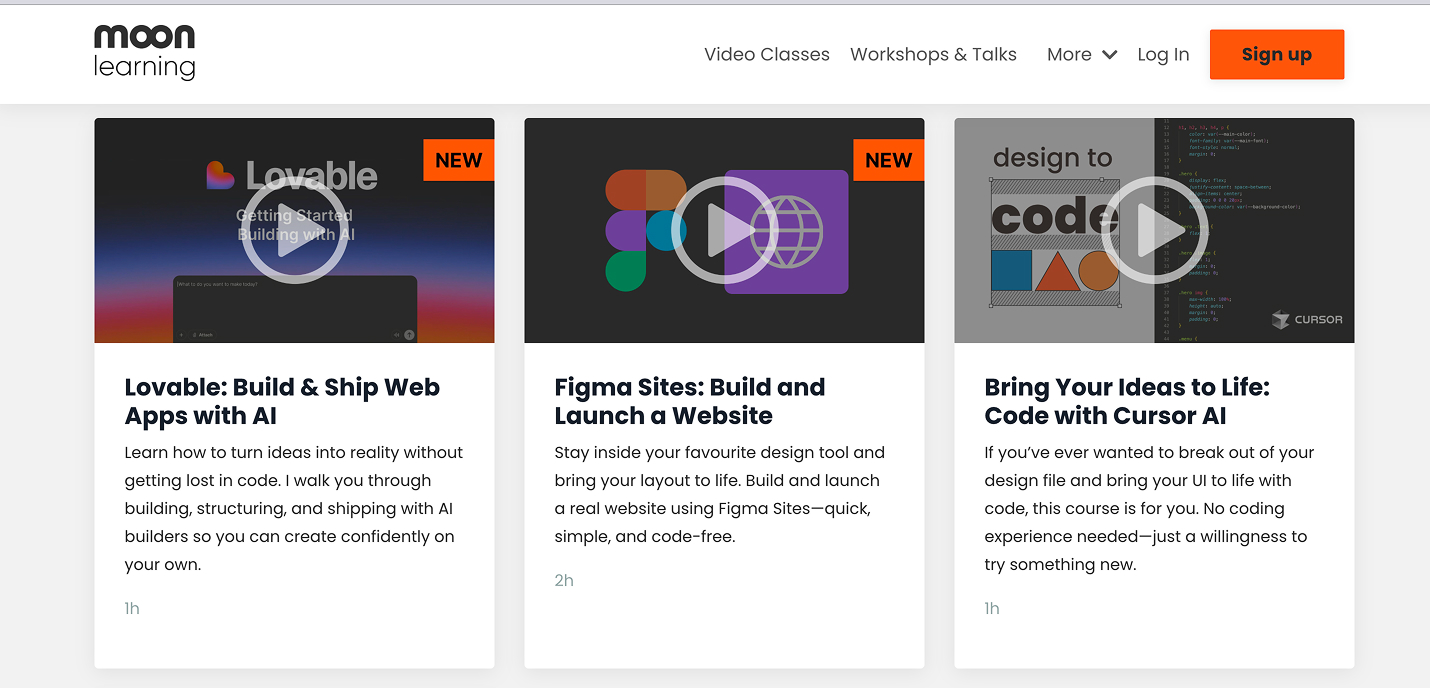Click the NEW badge on the Figma Sites card
The width and height of the screenshot is (1430, 688).
[888, 159]
